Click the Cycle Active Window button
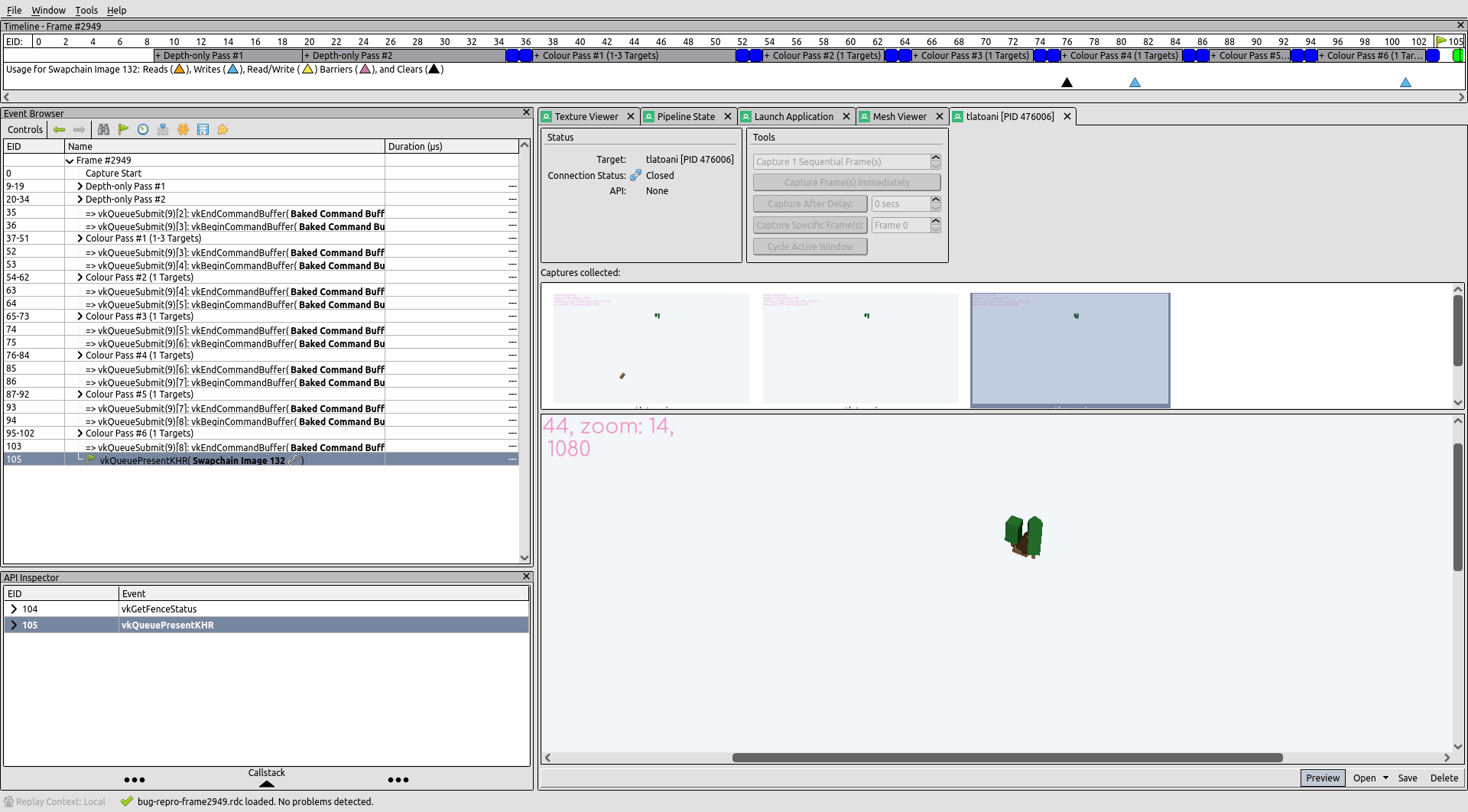Viewport: 1468px width, 812px height. tap(810, 246)
